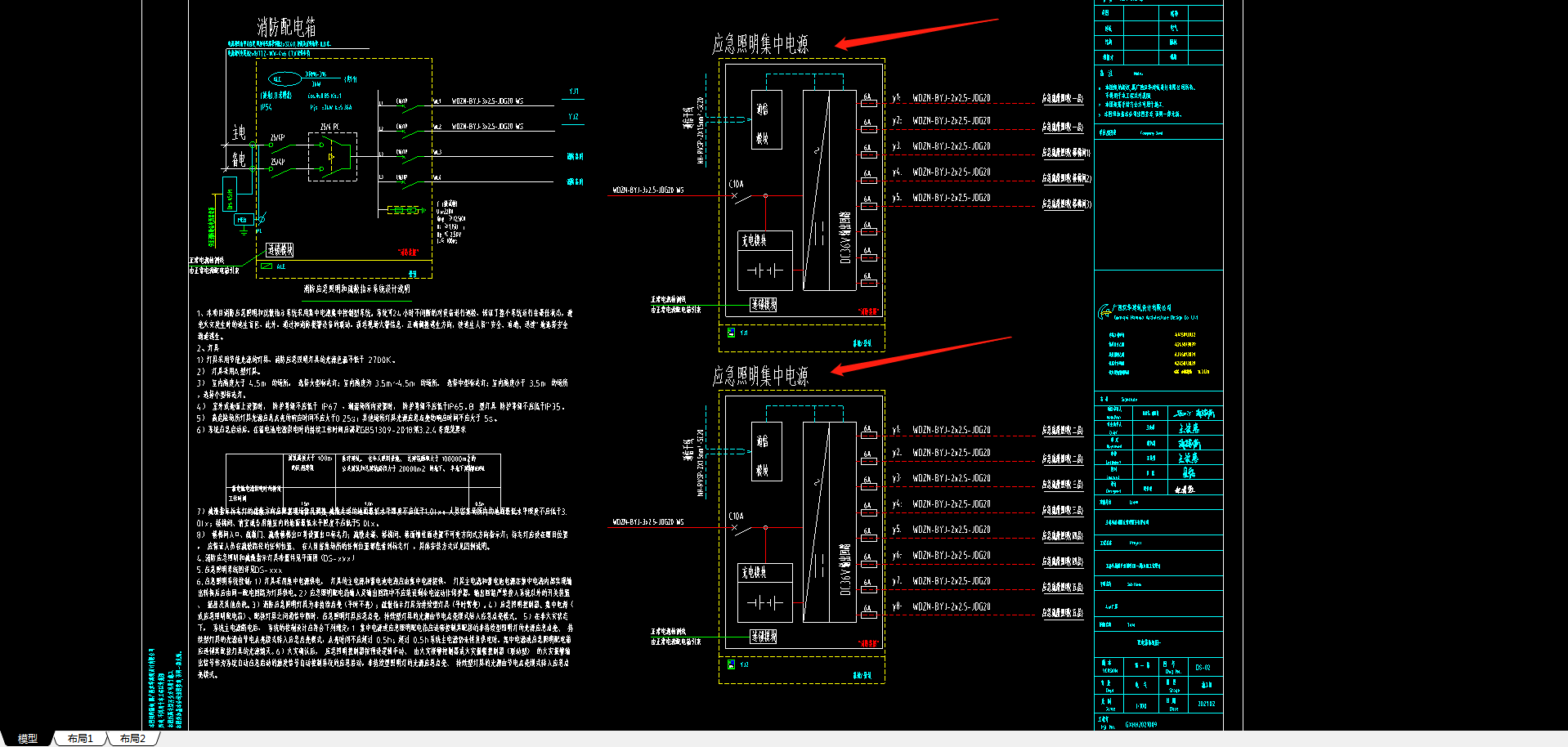1568x747 pixels.
Task: Select the 消防配电箱 title text
Action: (286, 27)
